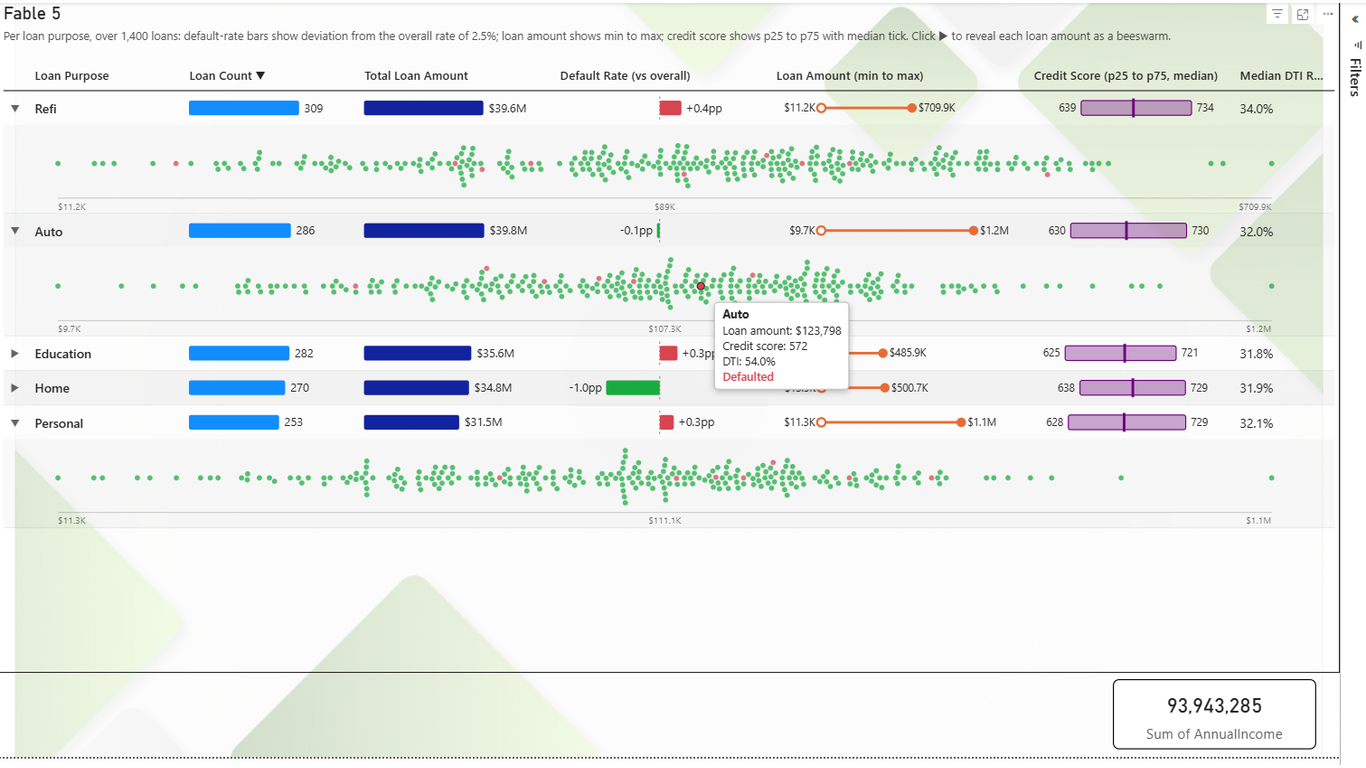Viewport: 1366px width, 768px height.
Task: Click the highlighted Auto beeswarm dot
Action: point(701,286)
